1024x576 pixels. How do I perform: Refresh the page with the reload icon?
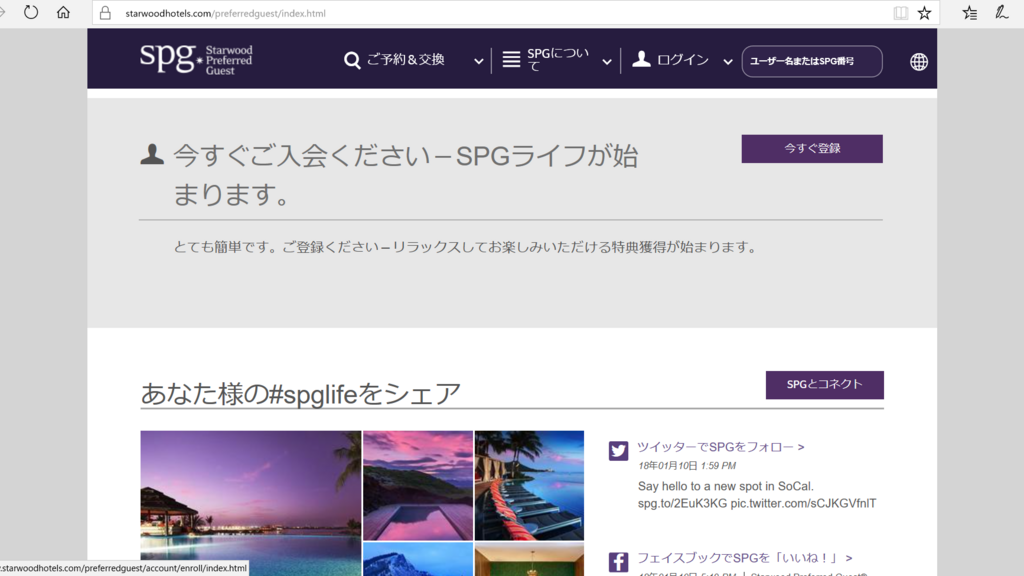click(x=31, y=12)
